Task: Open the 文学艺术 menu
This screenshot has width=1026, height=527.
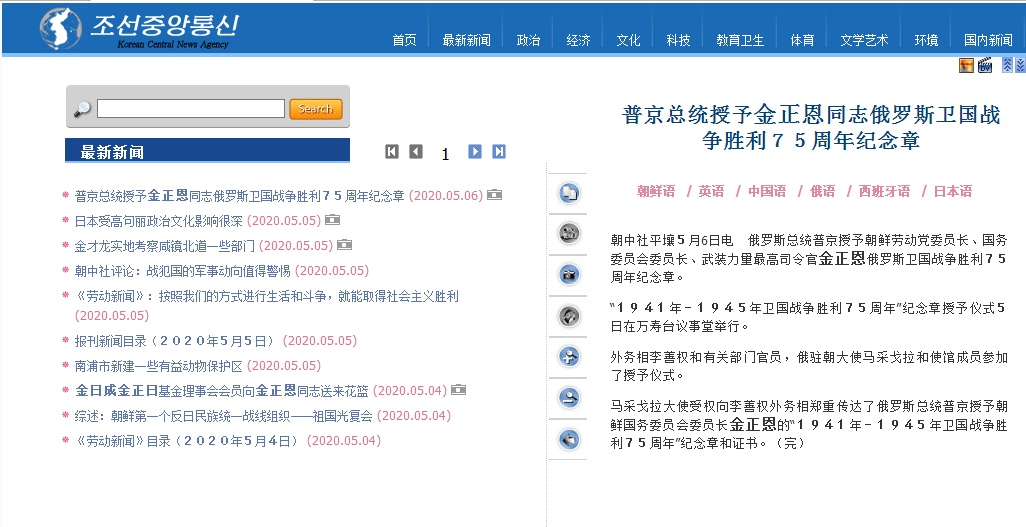Action: tap(864, 41)
